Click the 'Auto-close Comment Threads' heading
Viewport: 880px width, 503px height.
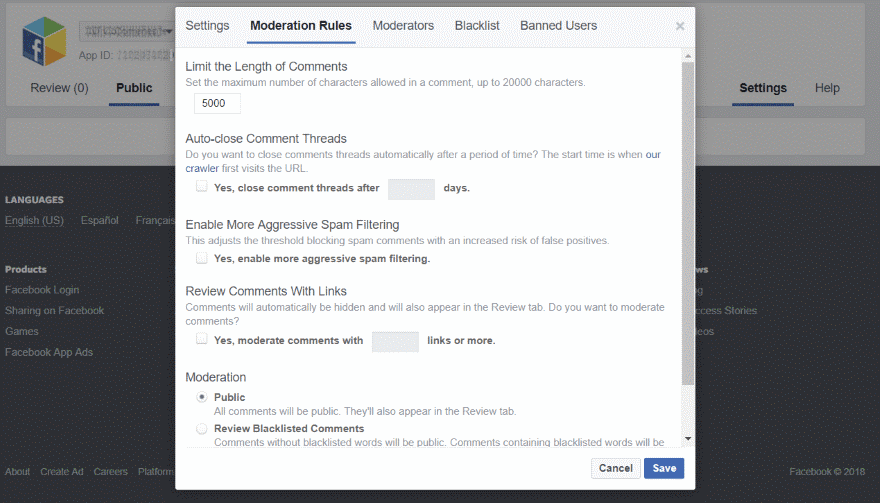[x=266, y=139]
